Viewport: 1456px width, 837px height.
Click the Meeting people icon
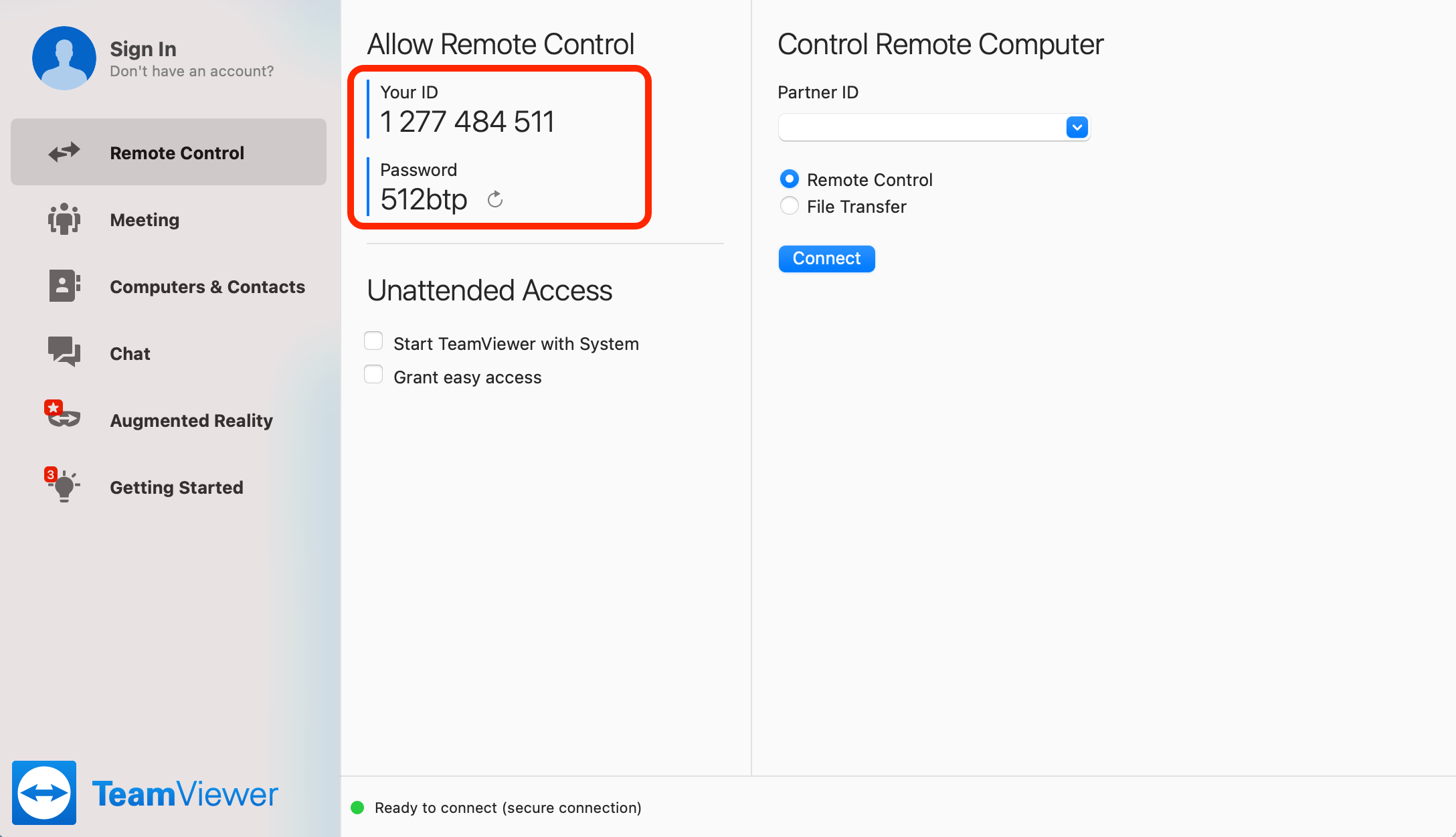[x=64, y=219]
